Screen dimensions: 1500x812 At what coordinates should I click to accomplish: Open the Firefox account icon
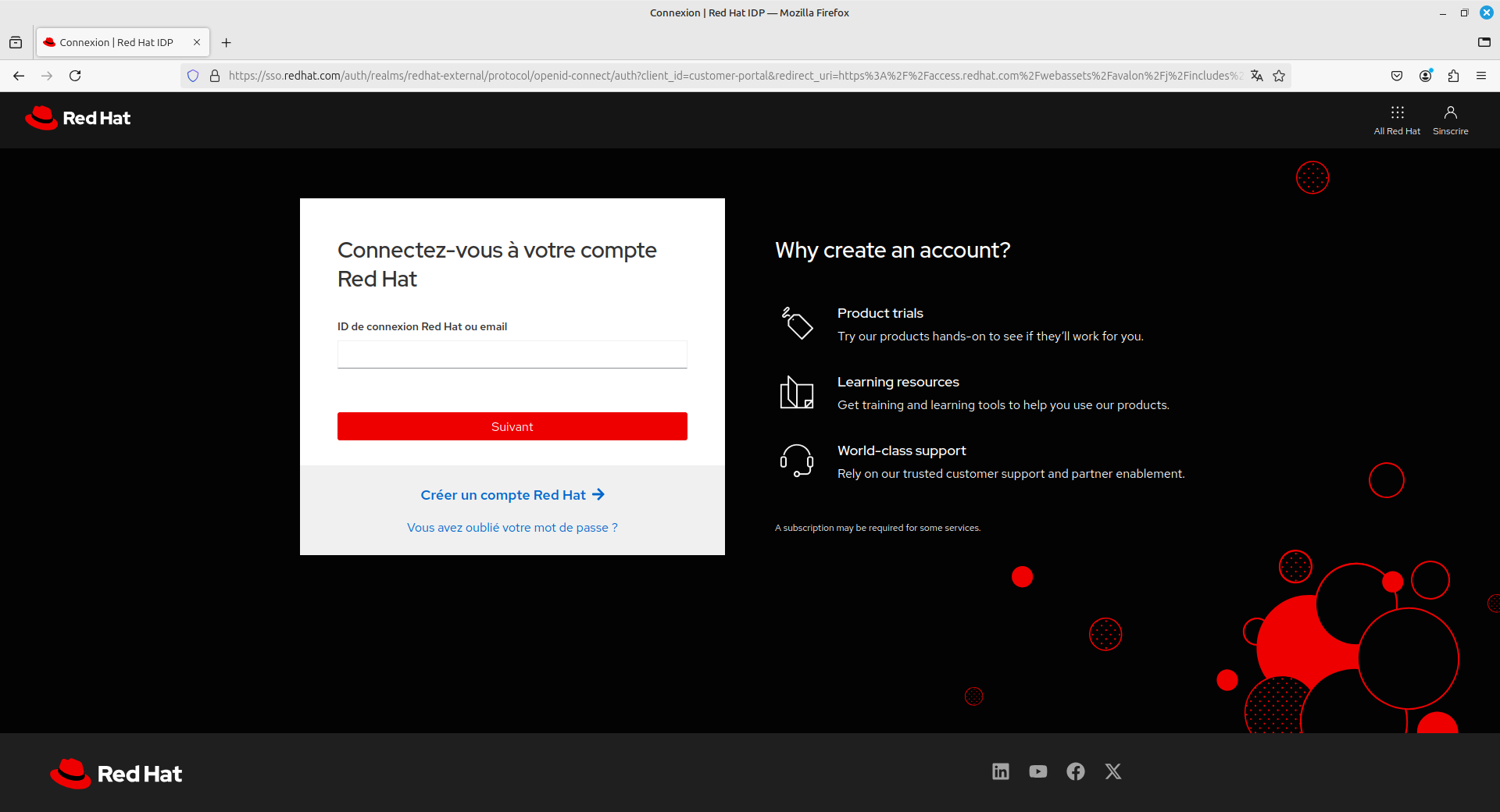tap(1425, 76)
